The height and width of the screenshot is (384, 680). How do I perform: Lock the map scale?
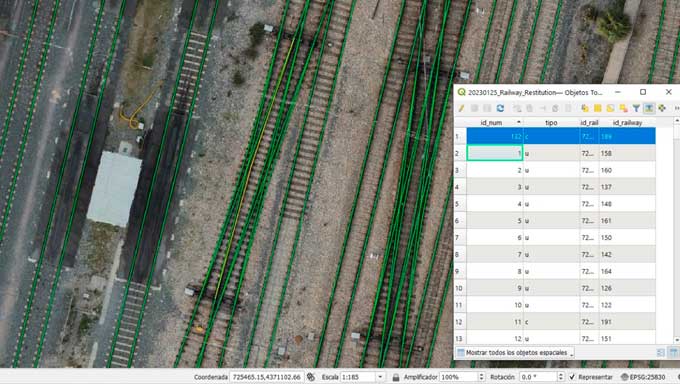(x=396, y=377)
